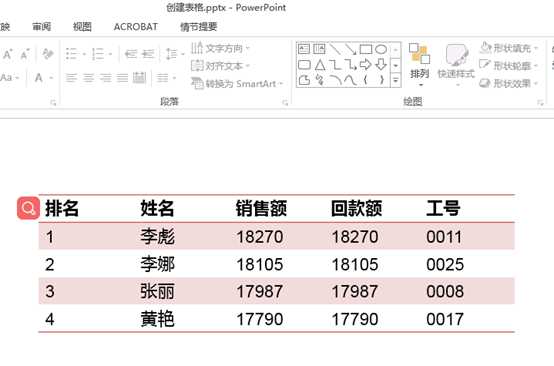The height and width of the screenshot is (366, 554).
Task: Select the Curve shape
Action: pos(350,80)
